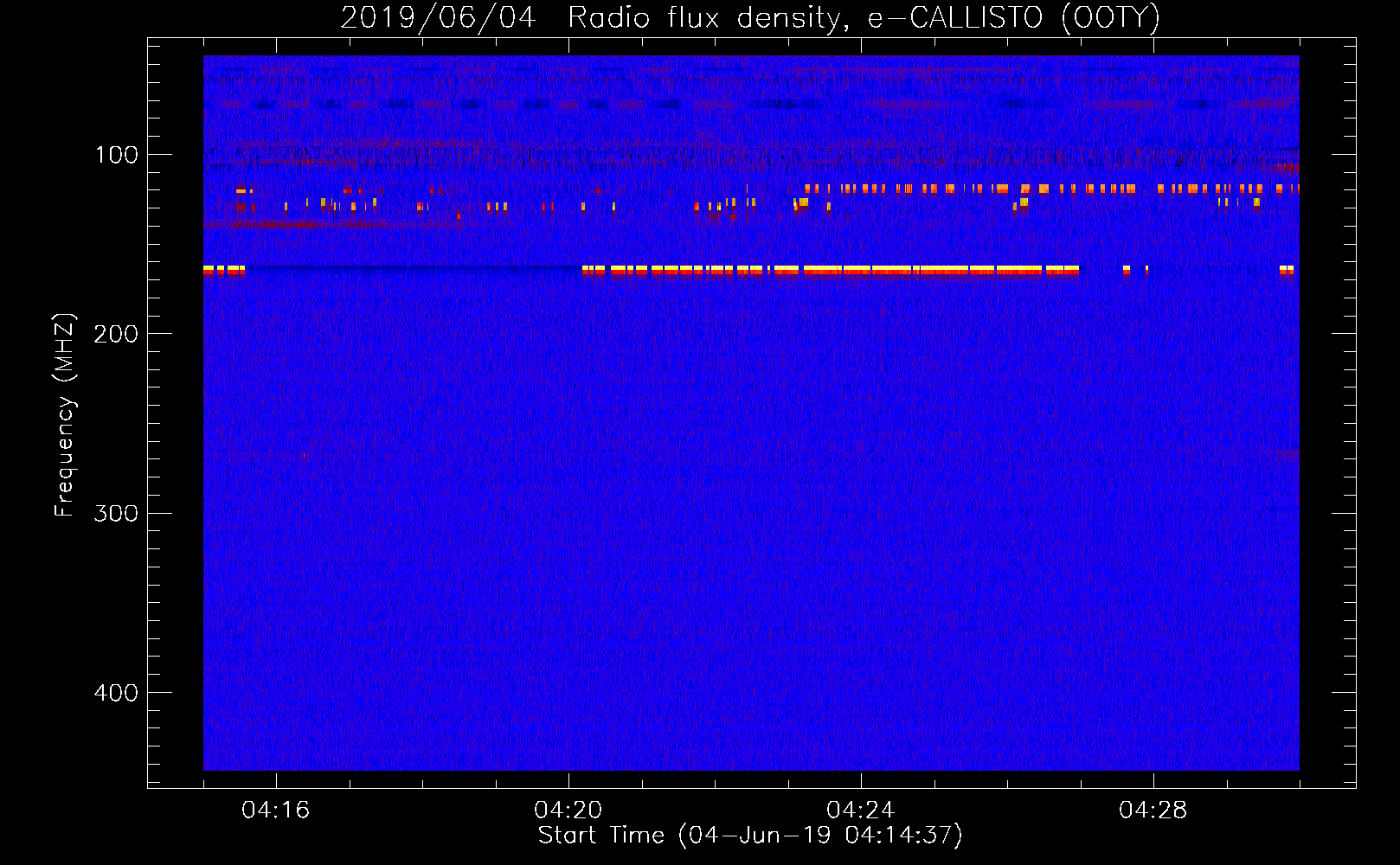Click the '400' frequency tick label
1400x865 pixels.
click(117, 693)
